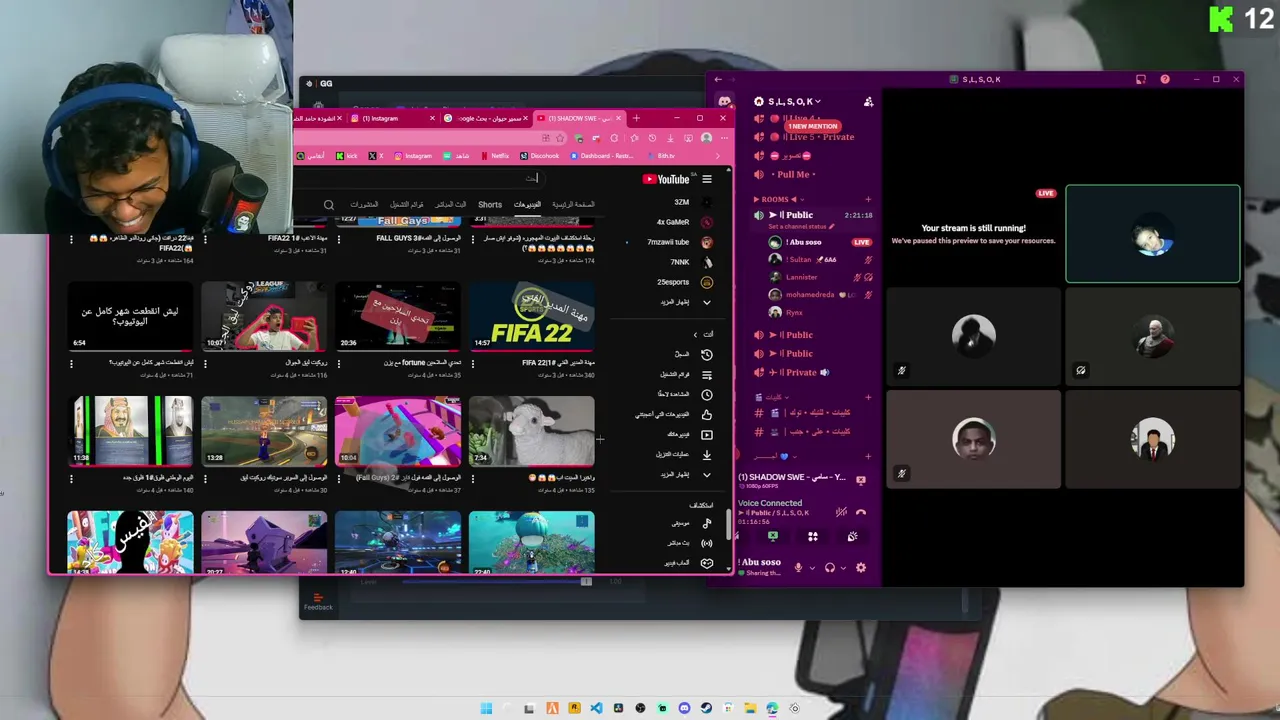
Task: Click the 1 NEW MENTION pill
Action: pyautogui.click(x=813, y=126)
